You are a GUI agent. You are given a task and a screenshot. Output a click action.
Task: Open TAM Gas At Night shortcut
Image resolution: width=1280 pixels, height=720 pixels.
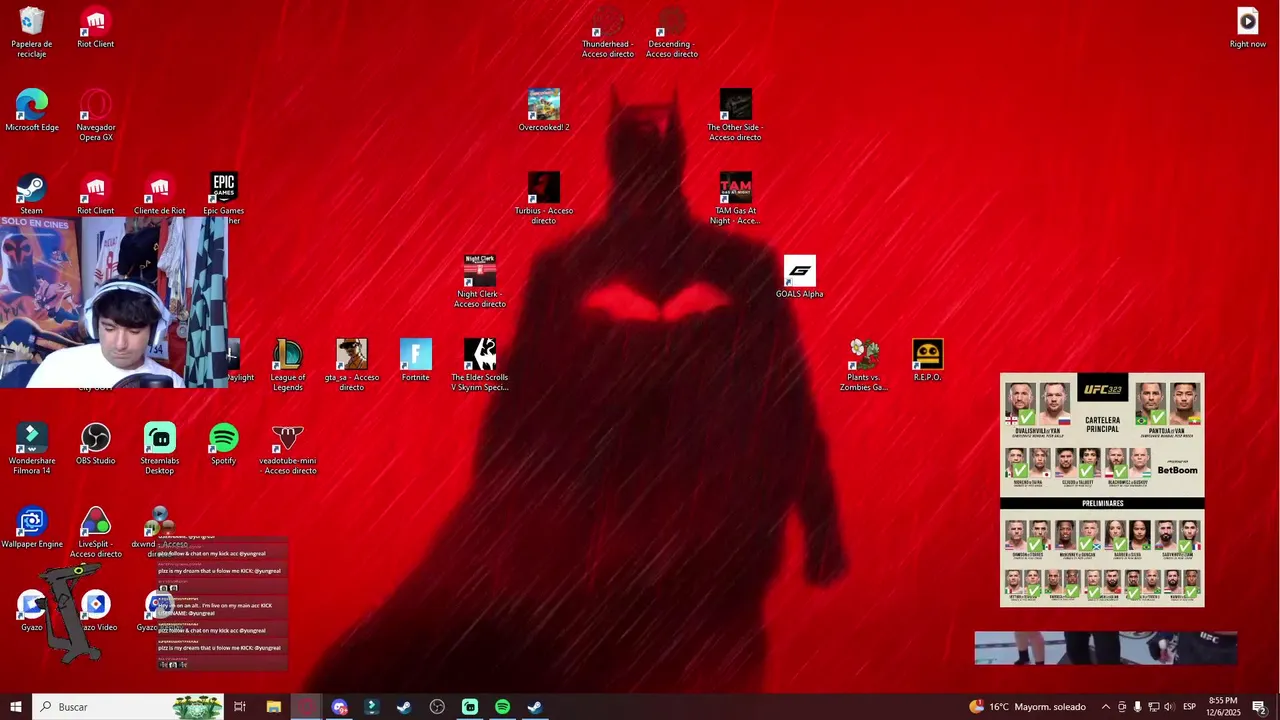[736, 198]
